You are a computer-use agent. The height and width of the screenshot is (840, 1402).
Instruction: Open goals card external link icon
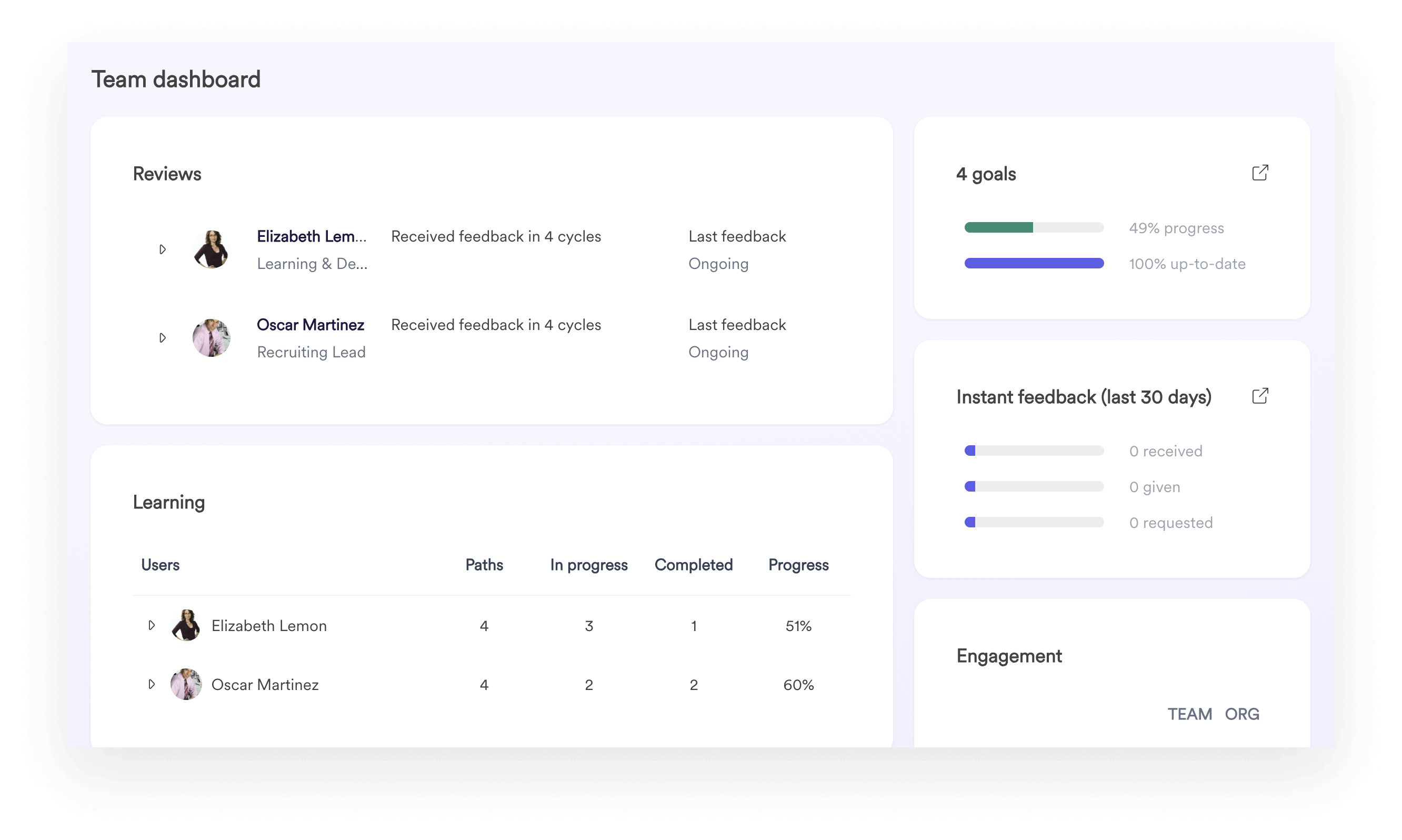1259,173
